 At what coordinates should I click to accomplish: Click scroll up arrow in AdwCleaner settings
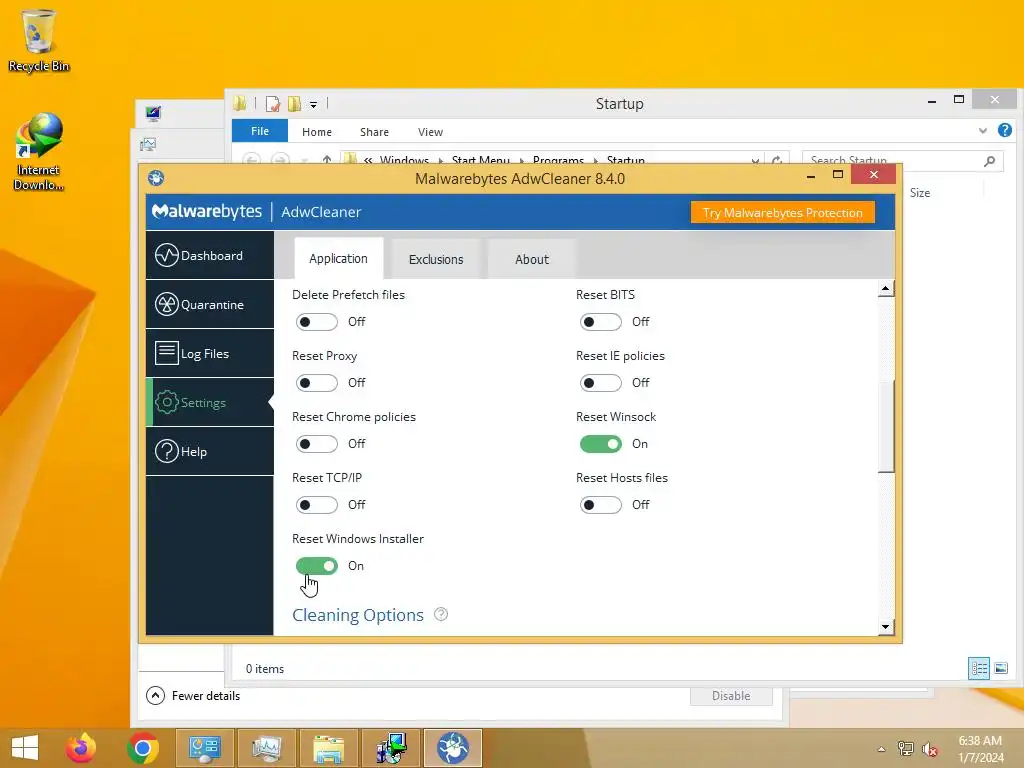click(x=886, y=288)
